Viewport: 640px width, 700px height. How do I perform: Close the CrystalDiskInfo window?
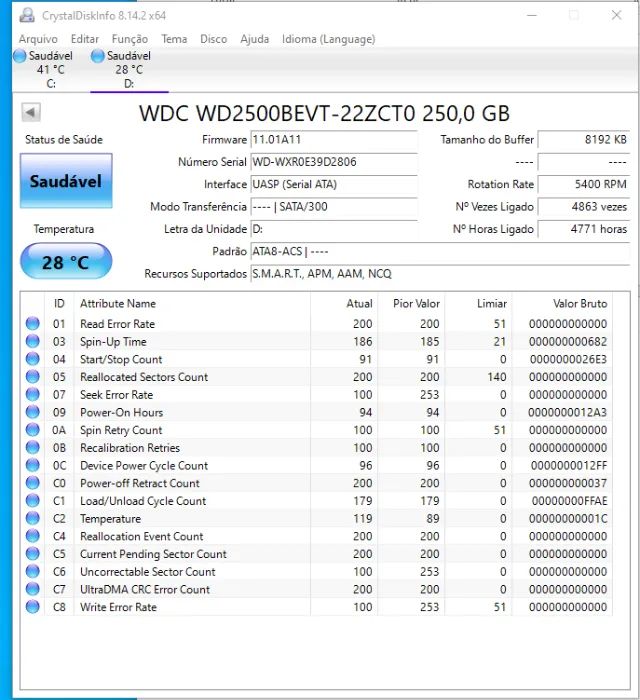[x=616, y=15]
